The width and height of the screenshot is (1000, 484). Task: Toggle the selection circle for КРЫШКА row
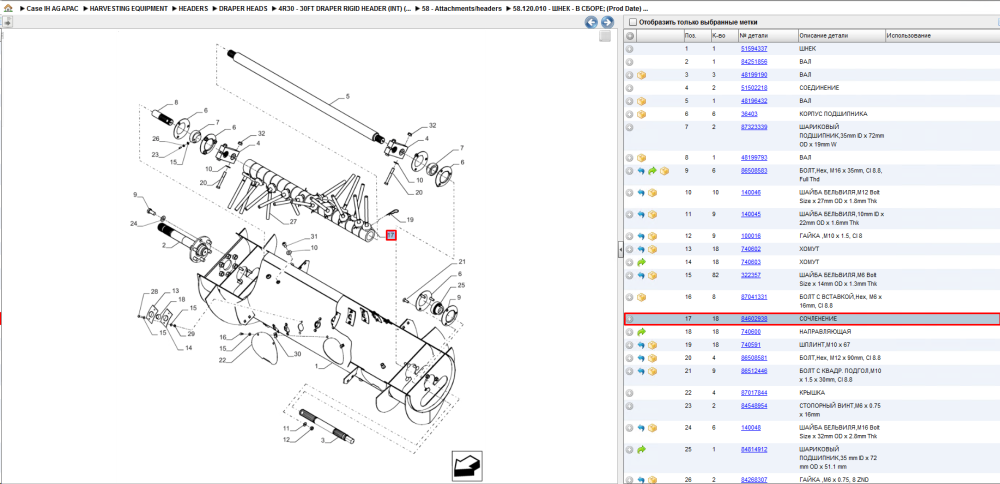pos(629,393)
